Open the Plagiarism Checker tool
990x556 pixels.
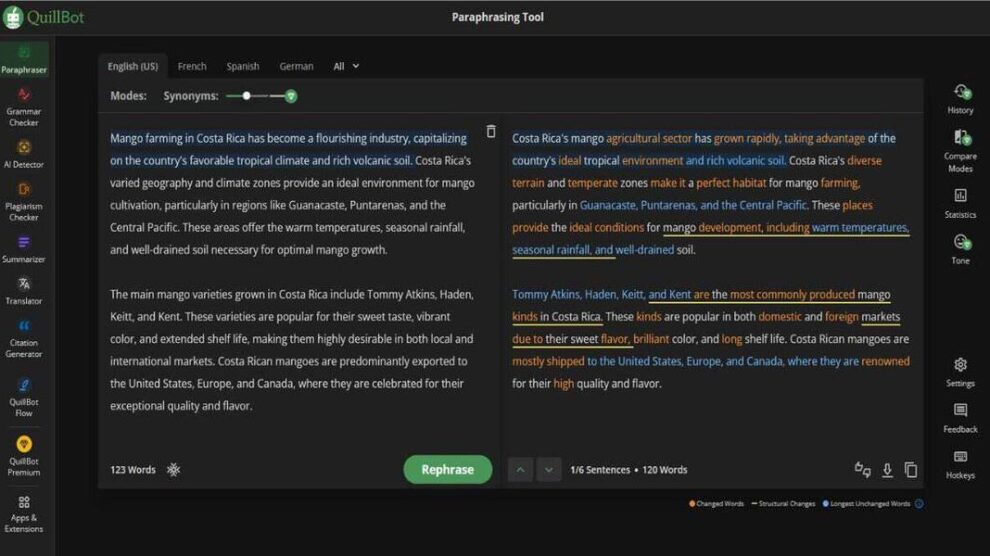pyautogui.click(x=24, y=202)
